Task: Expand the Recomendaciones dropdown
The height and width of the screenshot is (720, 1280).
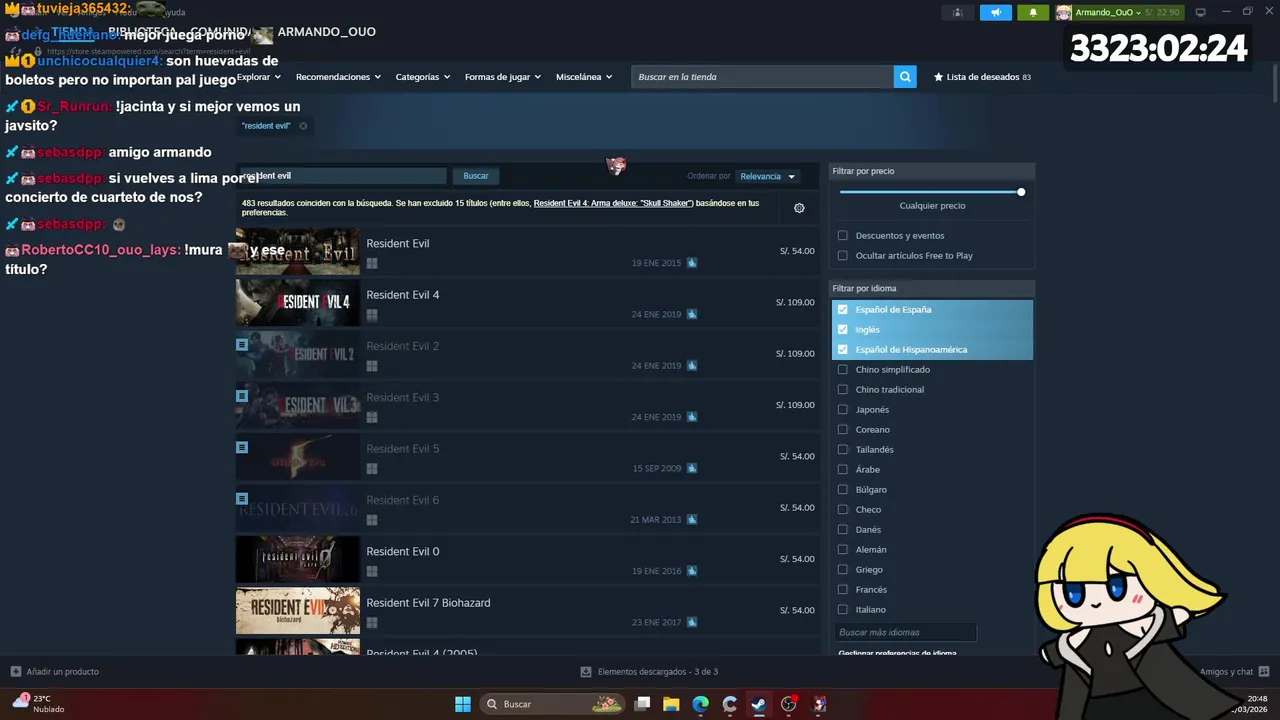Action: click(338, 77)
